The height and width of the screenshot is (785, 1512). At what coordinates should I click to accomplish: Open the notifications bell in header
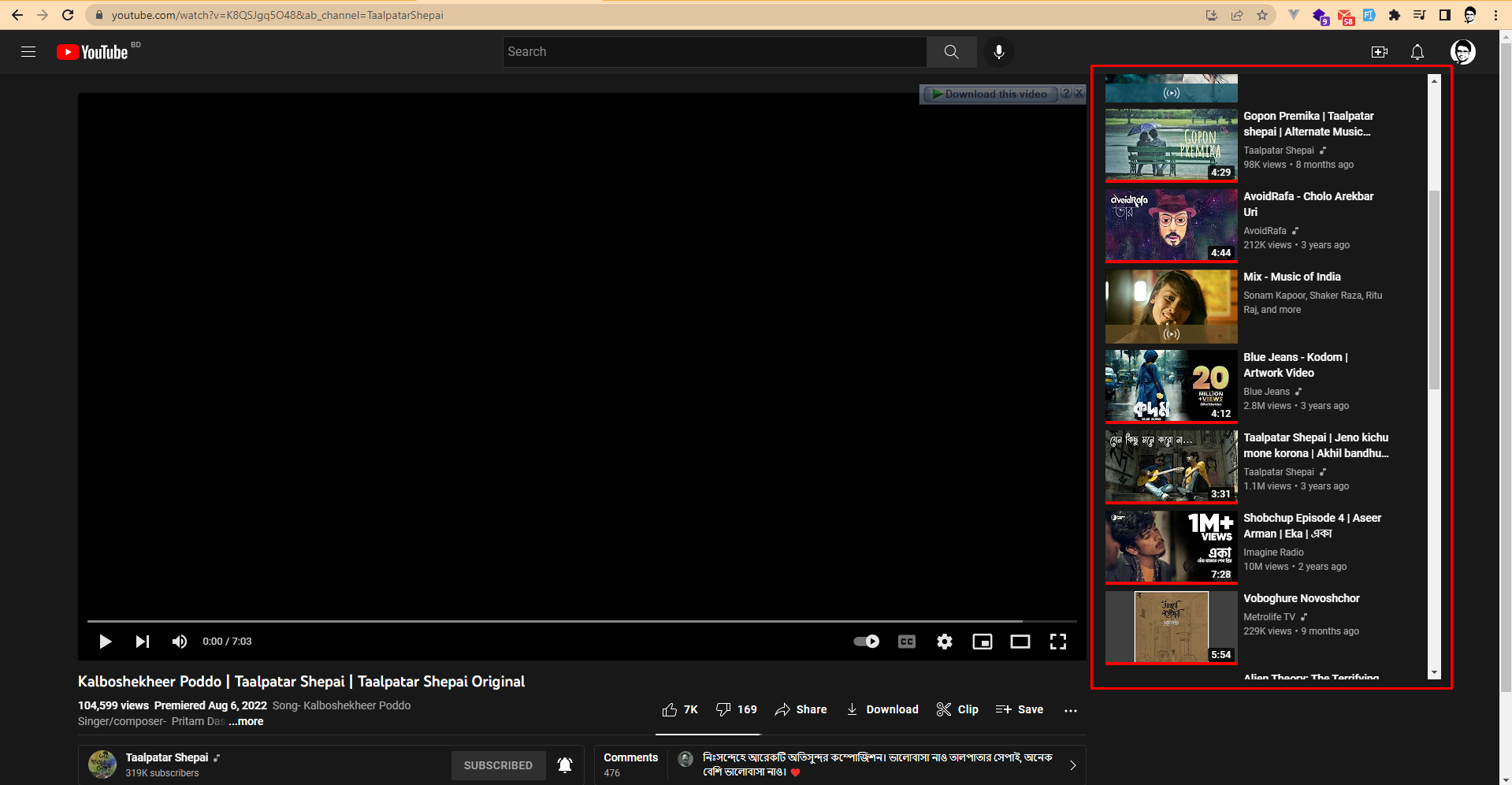pos(1417,52)
